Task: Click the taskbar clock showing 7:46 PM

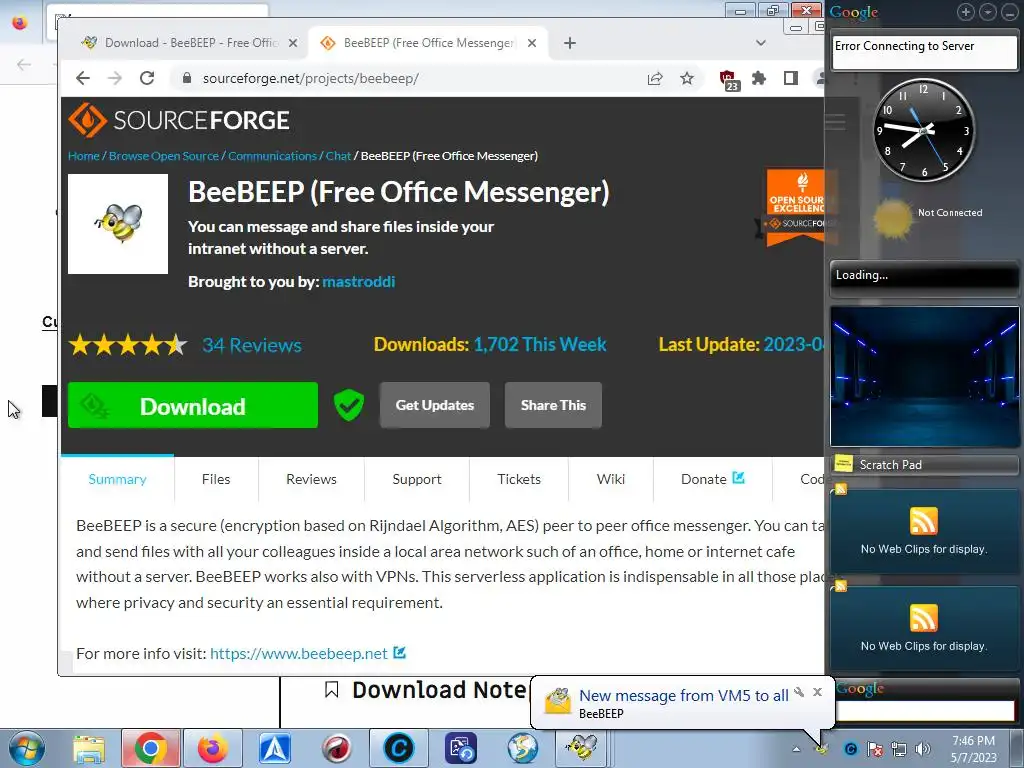Action: click(974, 749)
